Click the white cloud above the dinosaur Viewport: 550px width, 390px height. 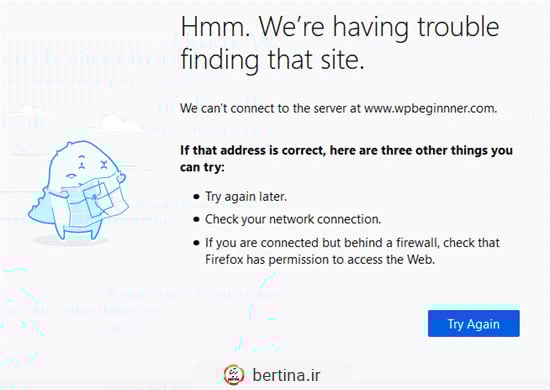(116, 122)
